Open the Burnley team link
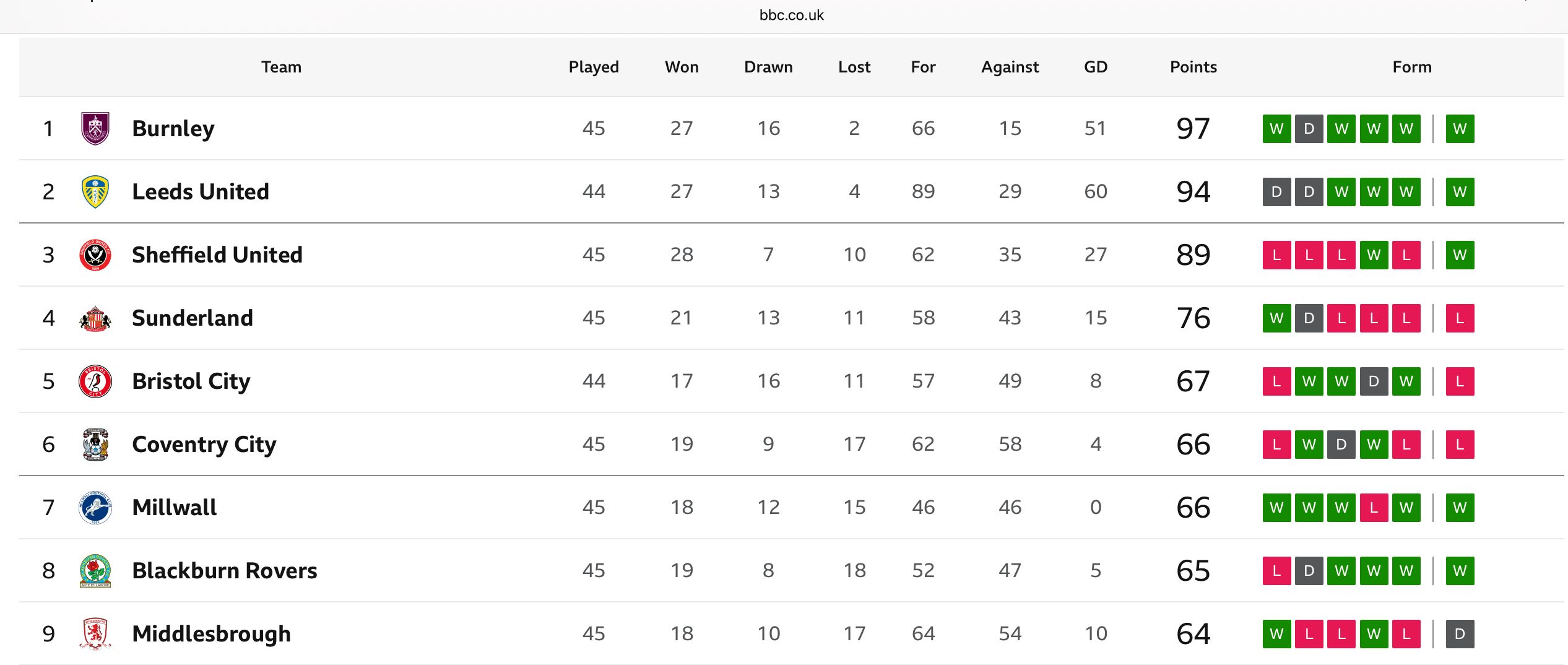This screenshot has width=1568, height=665. pos(173,129)
